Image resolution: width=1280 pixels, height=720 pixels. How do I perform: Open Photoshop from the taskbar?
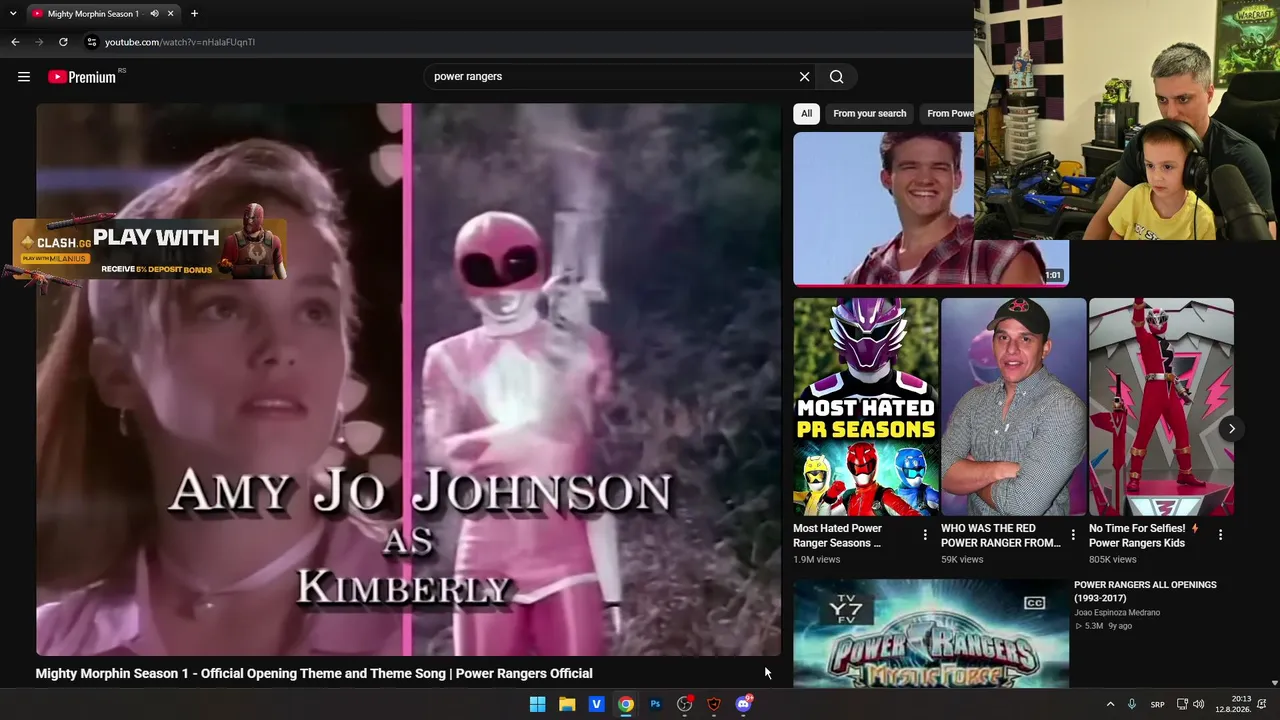pyautogui.click(x=655, y=704)
